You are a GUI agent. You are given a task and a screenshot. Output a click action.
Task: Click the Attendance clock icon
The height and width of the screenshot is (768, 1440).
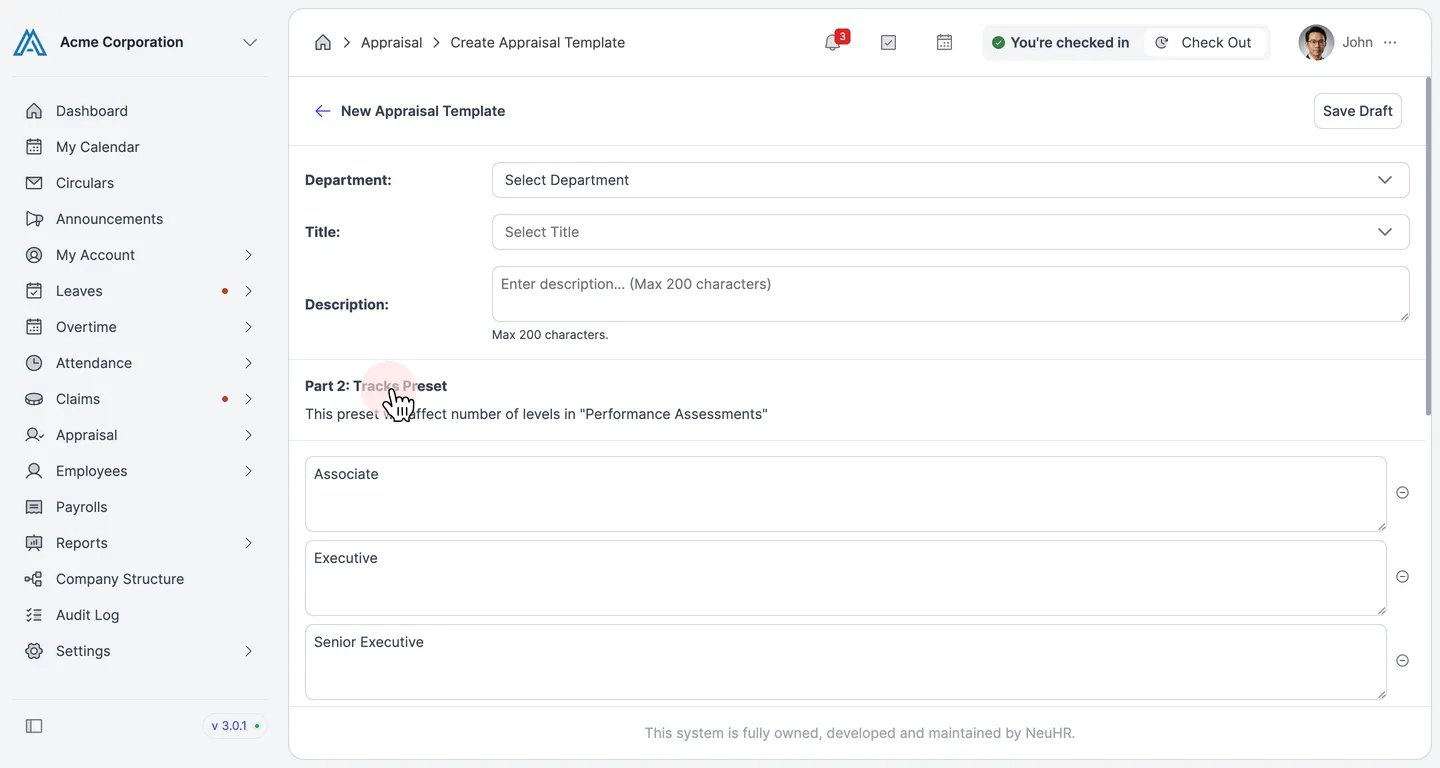(x=34, y=363)
